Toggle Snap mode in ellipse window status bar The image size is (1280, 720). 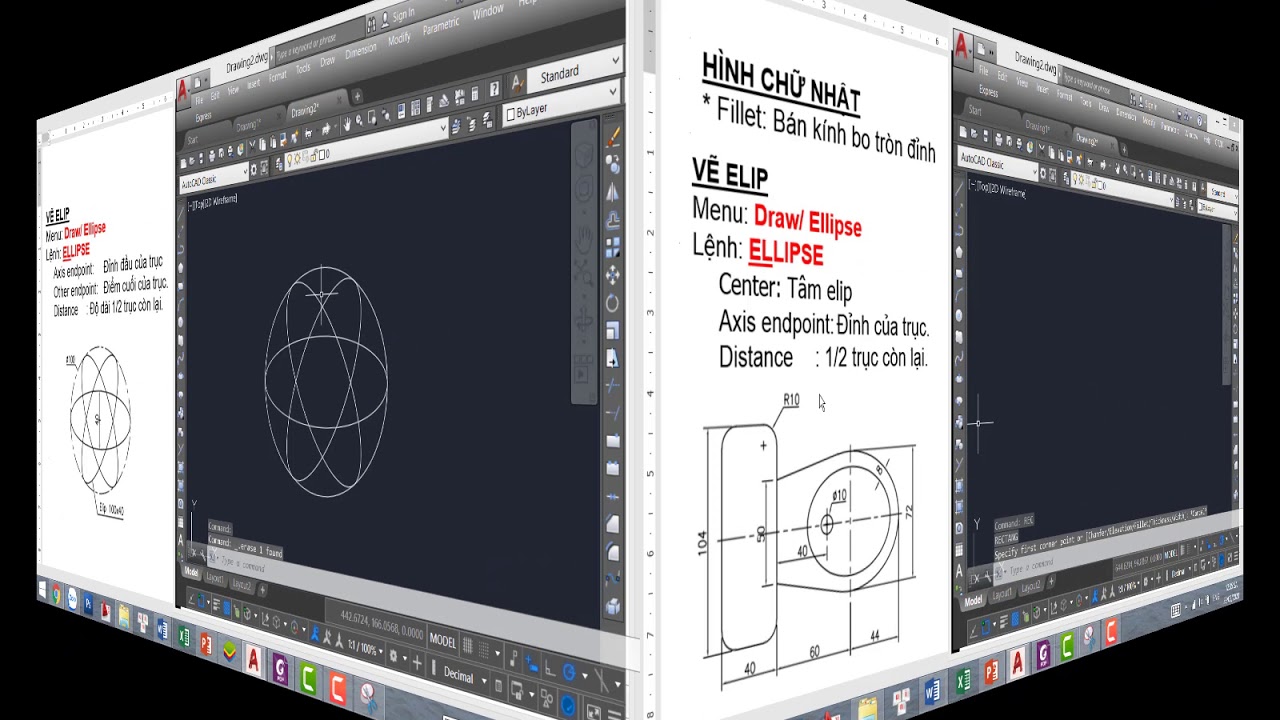click(484, 649)
